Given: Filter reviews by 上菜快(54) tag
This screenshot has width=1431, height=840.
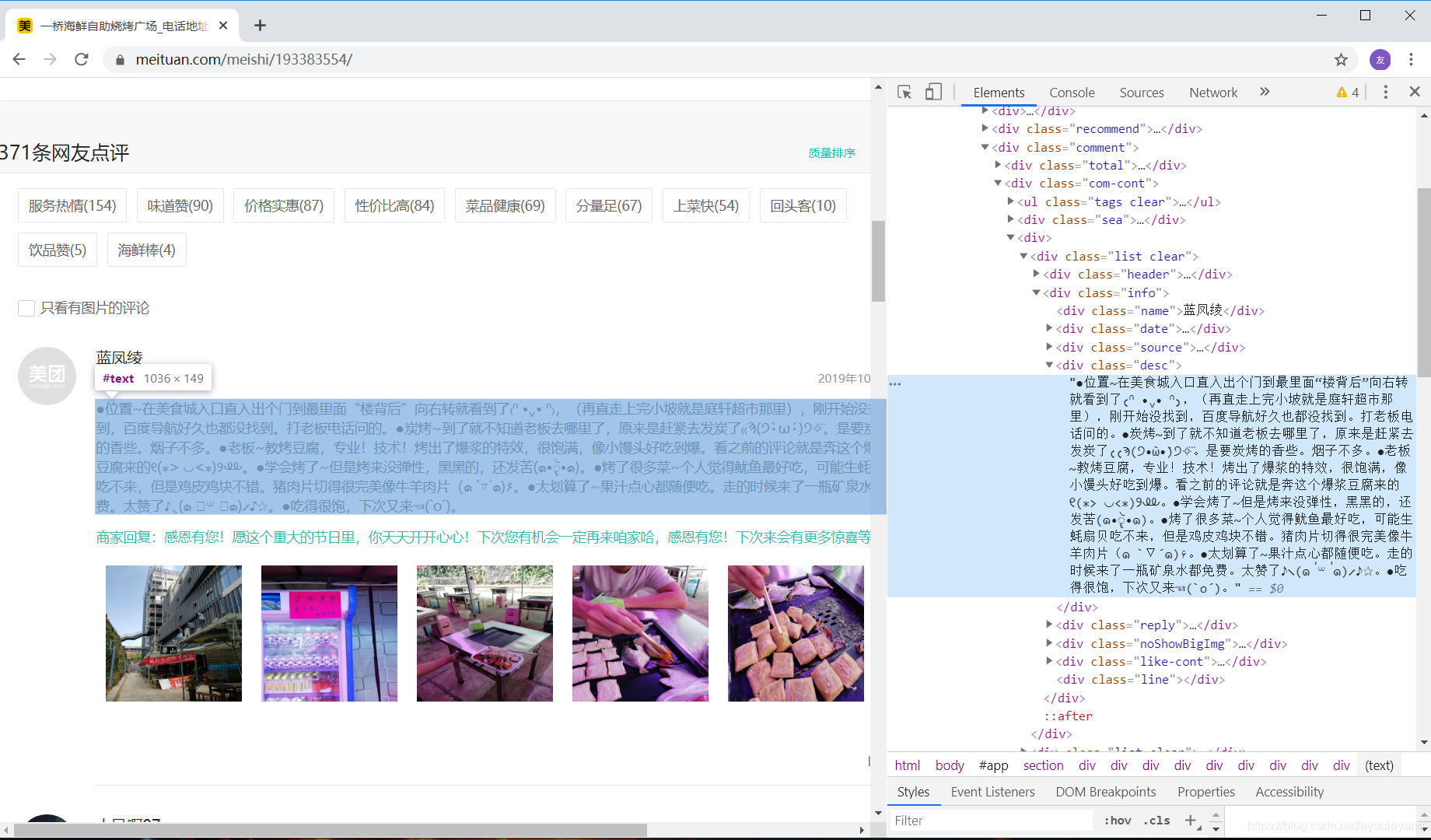Looking at the screenshot, I should 706,205.
